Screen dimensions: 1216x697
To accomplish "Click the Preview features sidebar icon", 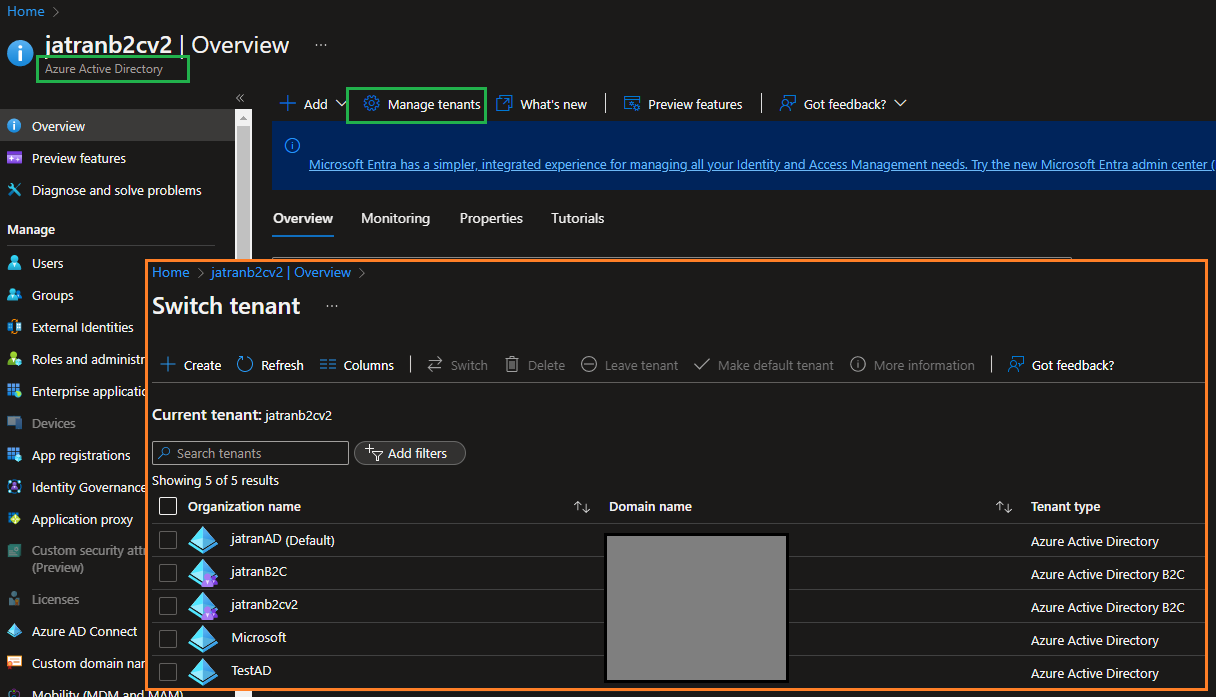I will pos(14,158).
